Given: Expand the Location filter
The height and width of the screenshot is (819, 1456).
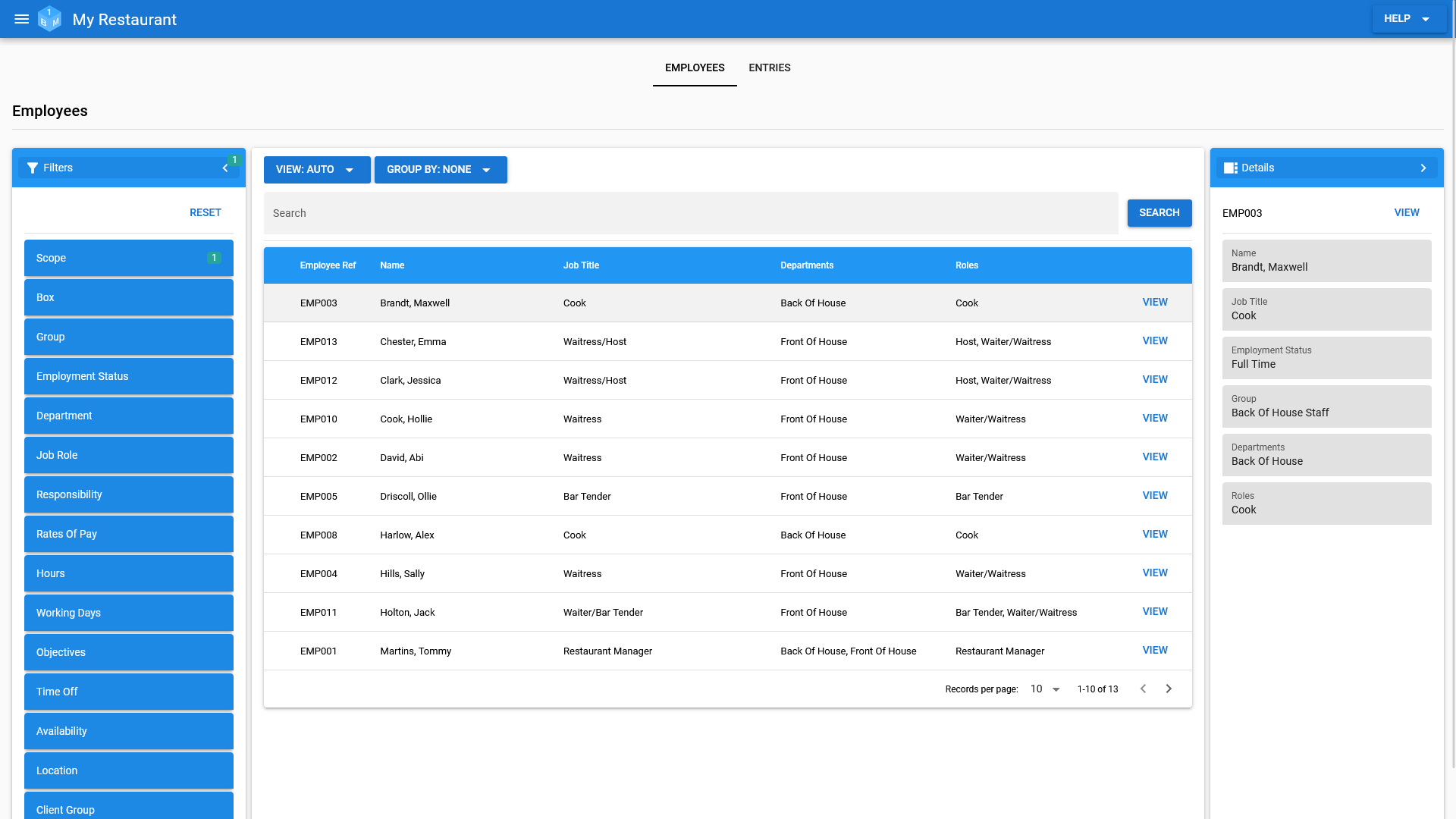Looking at the screenshot, I should point(129,770).
